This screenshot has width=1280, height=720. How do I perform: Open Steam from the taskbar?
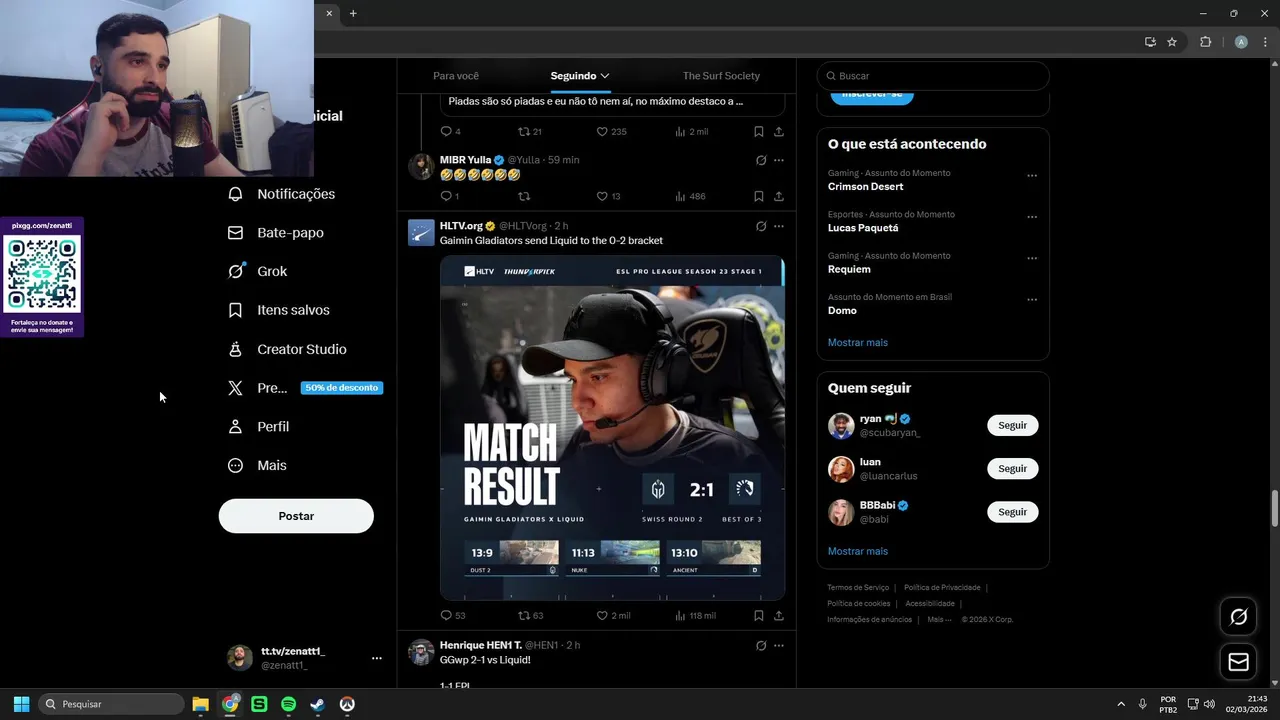pos(318,704)
